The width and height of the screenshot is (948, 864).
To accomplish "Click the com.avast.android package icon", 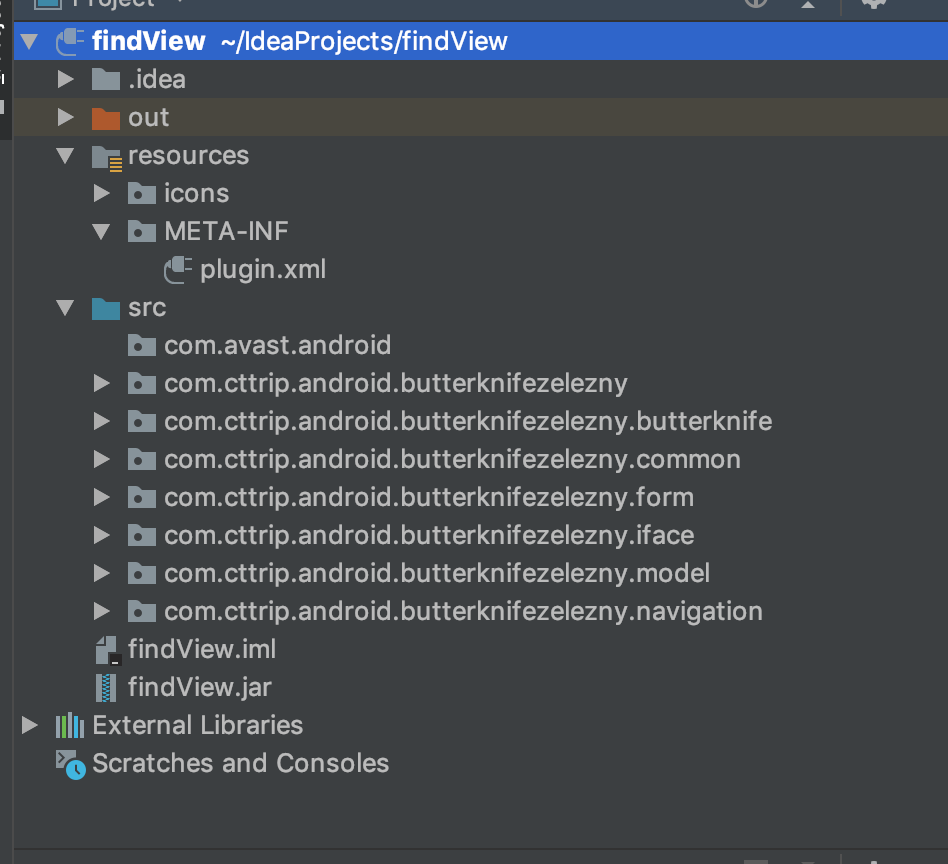I will point(142,346).
